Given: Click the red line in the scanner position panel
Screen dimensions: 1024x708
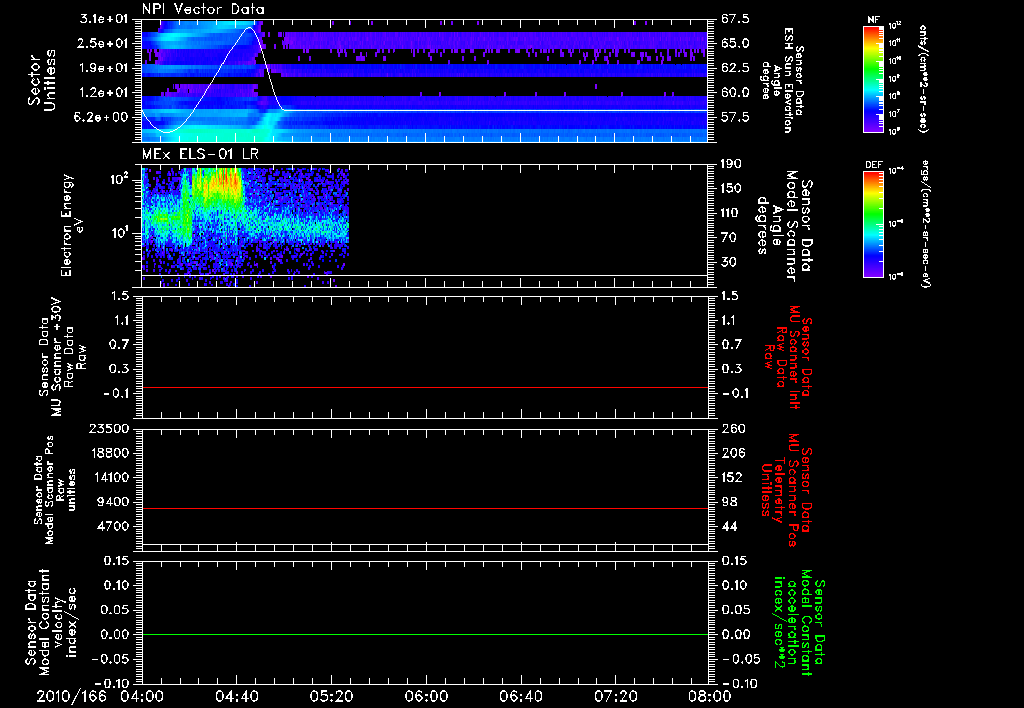Looking at the screenshot, I should tap(424, 508).
